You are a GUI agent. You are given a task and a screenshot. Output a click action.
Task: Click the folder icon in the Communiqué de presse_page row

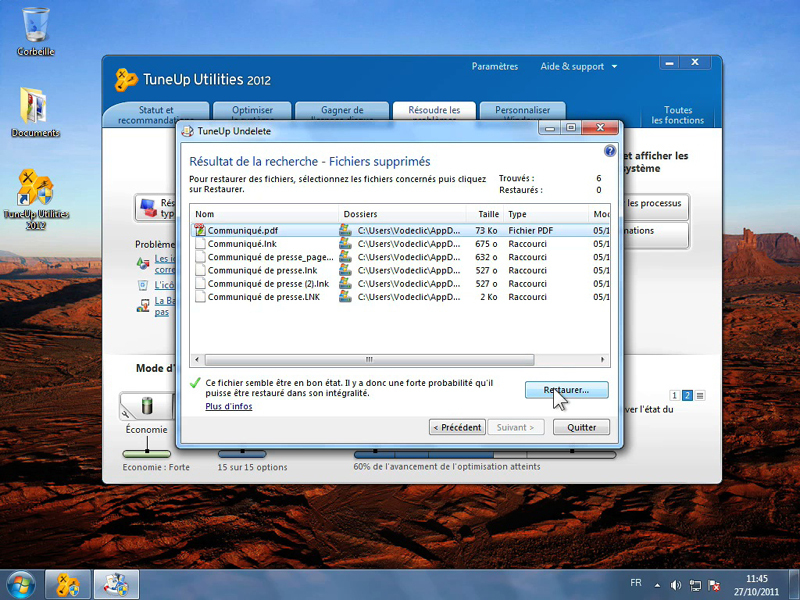(x=345, y=257)
